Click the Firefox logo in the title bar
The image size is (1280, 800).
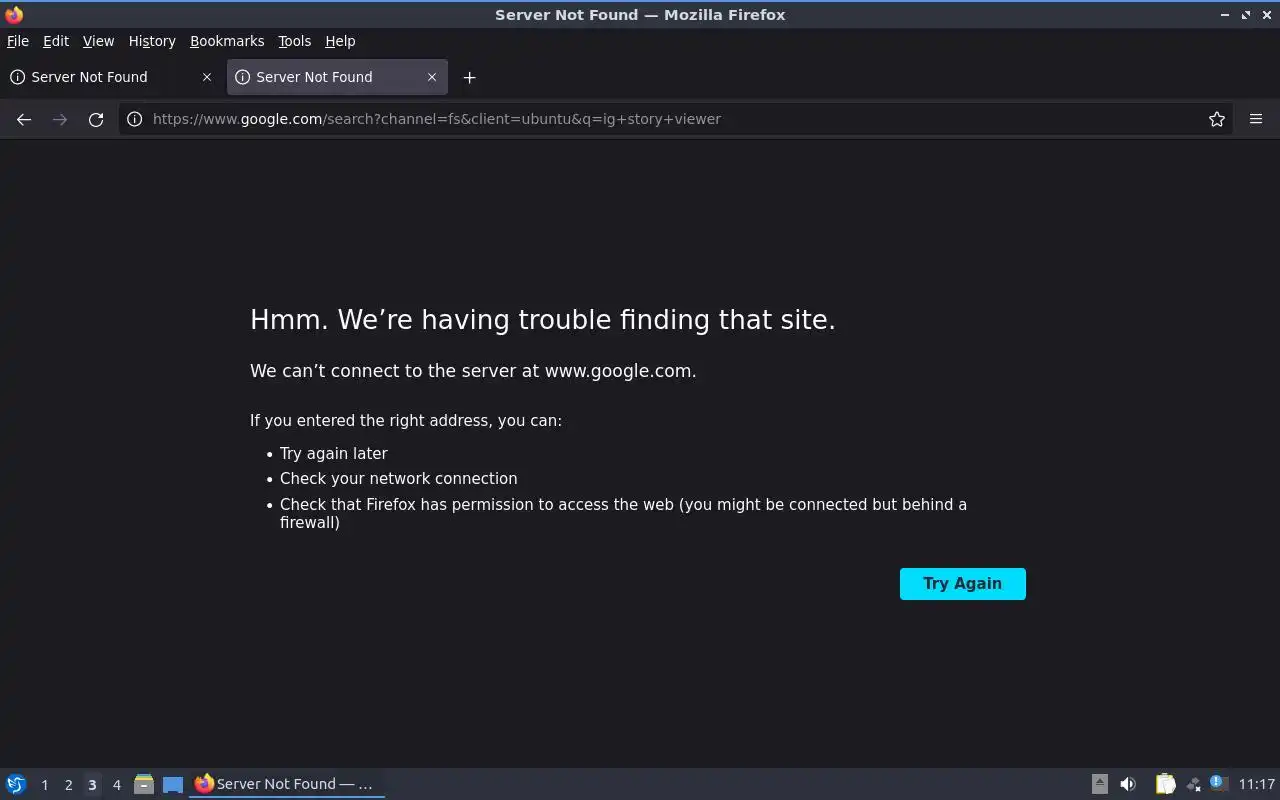click(14, 14)
